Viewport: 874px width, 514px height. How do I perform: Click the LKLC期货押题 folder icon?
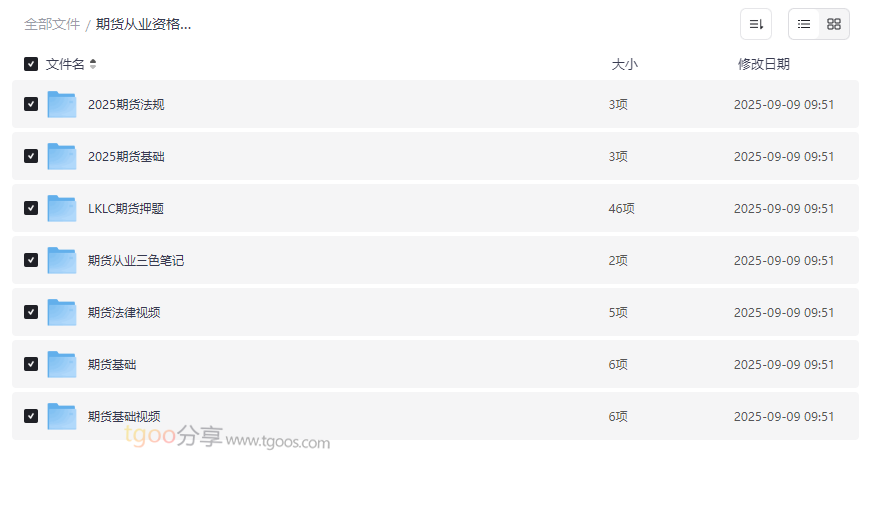click(62, 208)
